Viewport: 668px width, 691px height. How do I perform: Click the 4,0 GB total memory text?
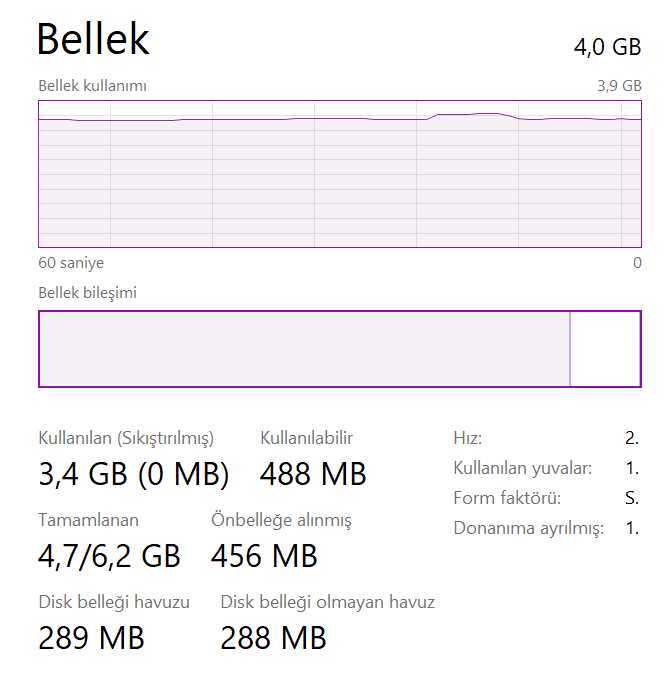(x=607, y=47)
